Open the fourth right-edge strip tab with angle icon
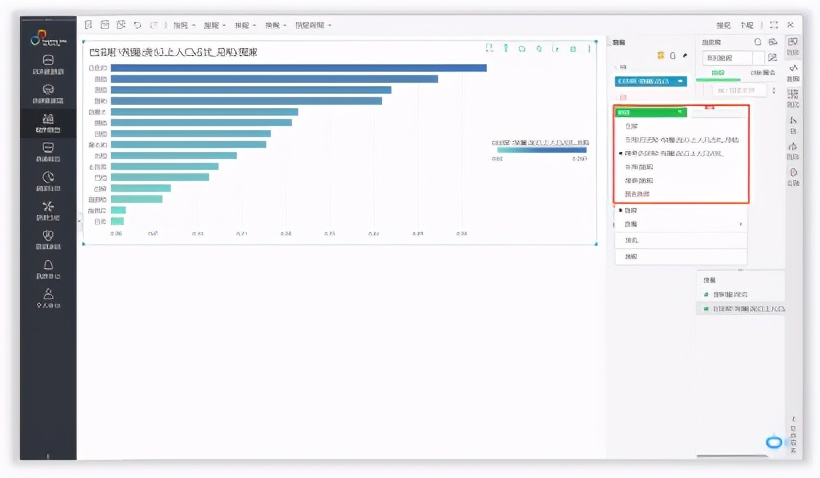 (x=793, y=125)
